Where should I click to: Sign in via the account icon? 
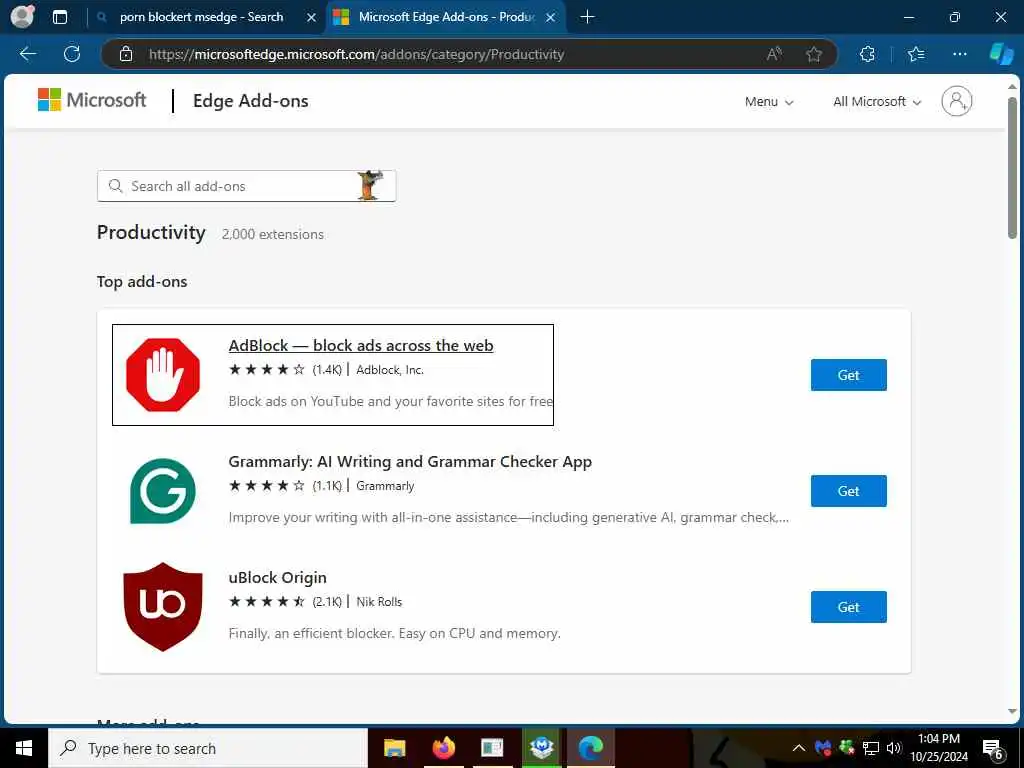957,101
